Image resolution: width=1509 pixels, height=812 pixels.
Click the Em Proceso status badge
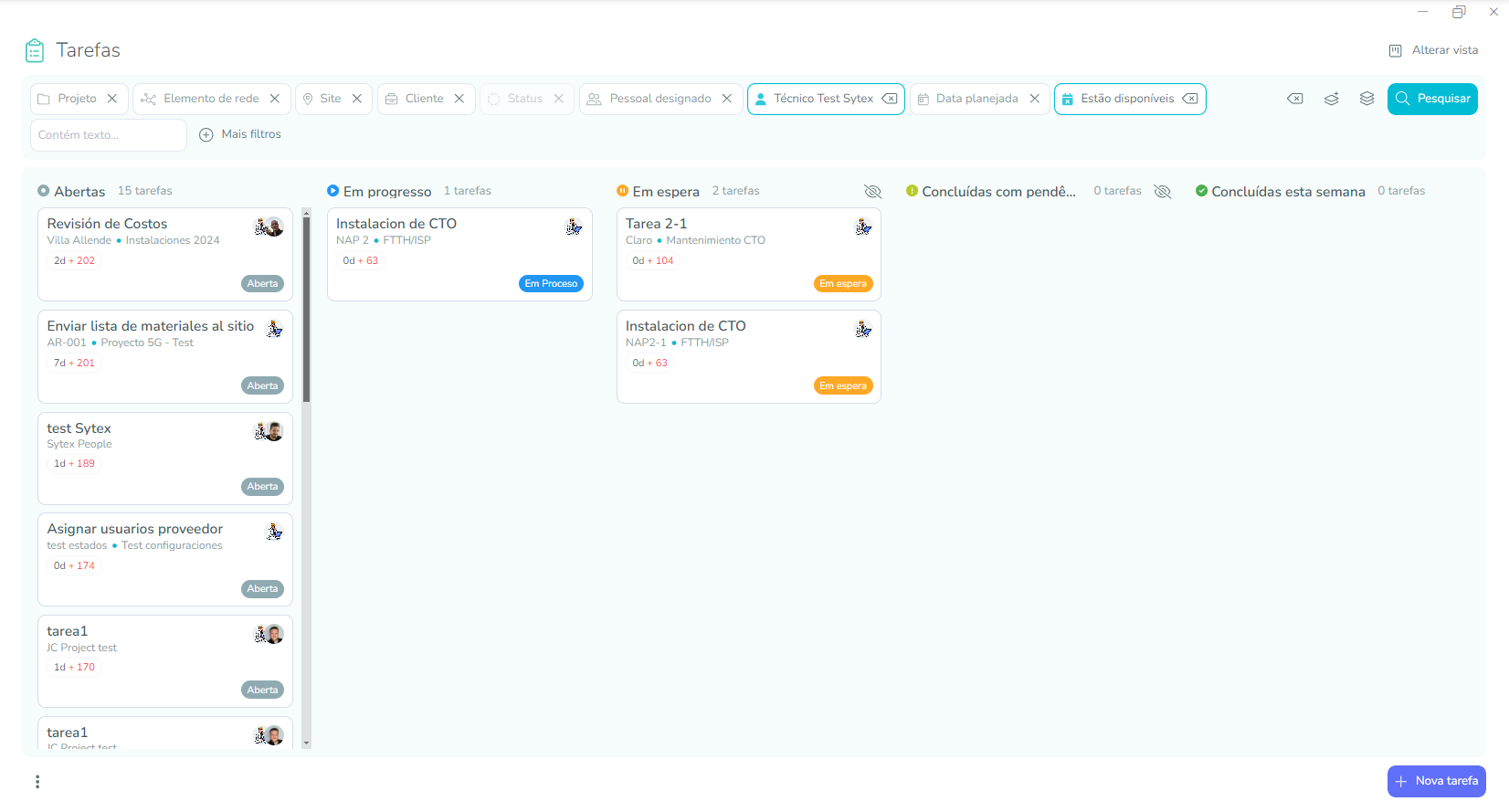coord(551,284)
